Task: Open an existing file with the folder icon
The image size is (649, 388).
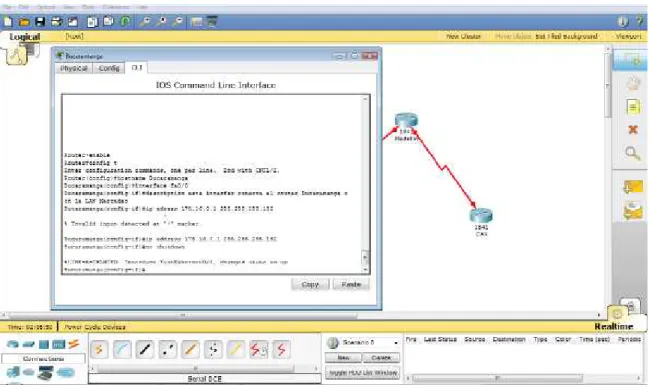Action: pos(24,22)
